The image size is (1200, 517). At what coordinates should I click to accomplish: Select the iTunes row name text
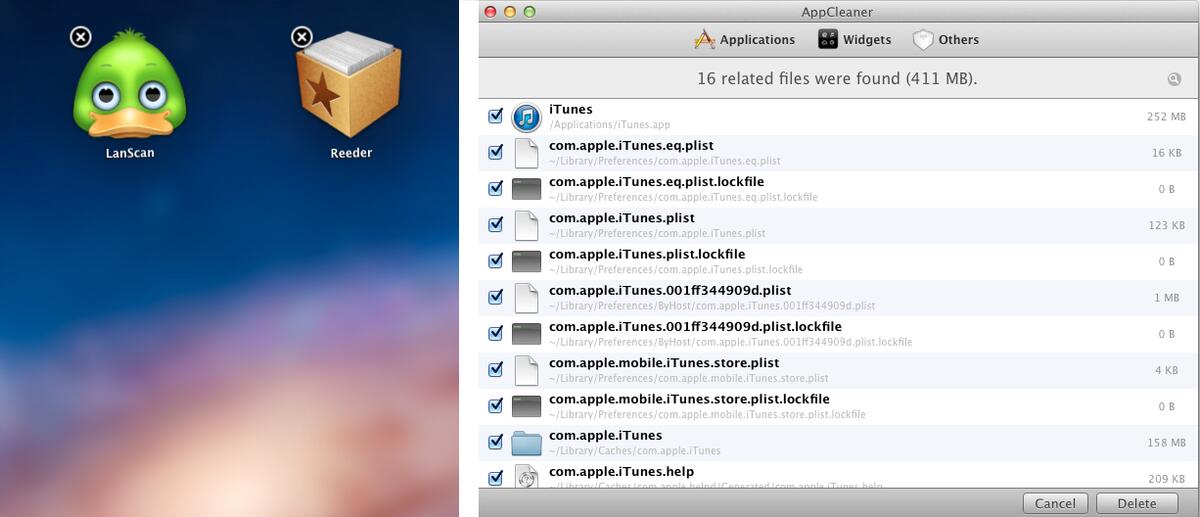tap(571, 109)
